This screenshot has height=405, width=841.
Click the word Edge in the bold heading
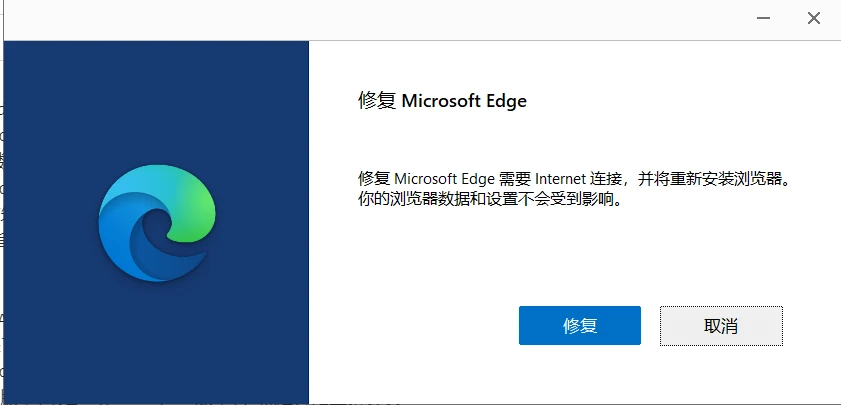click(x=506, y=101)
